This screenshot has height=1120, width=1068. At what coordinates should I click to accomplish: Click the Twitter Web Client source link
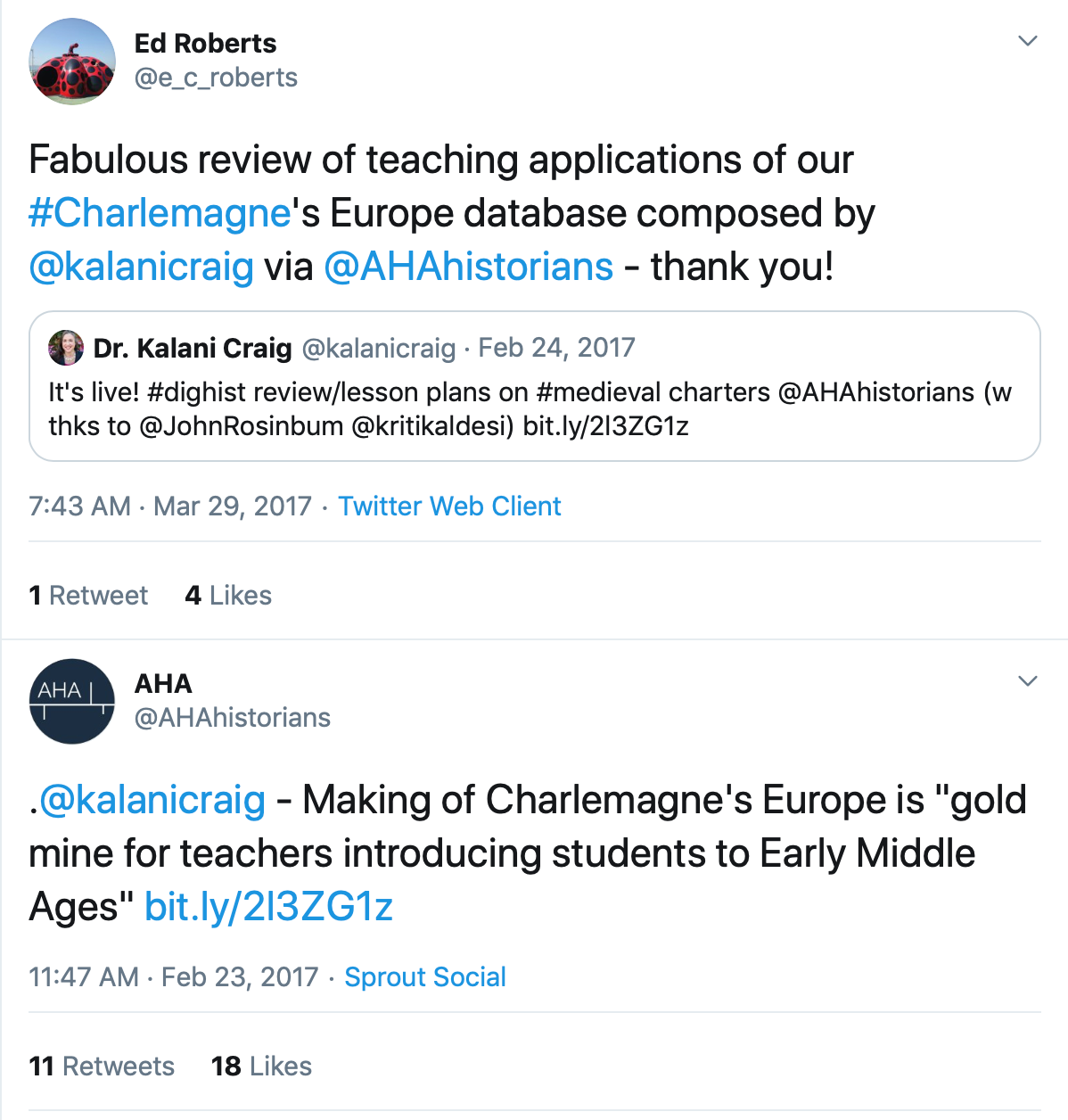(x=449, y=506)
